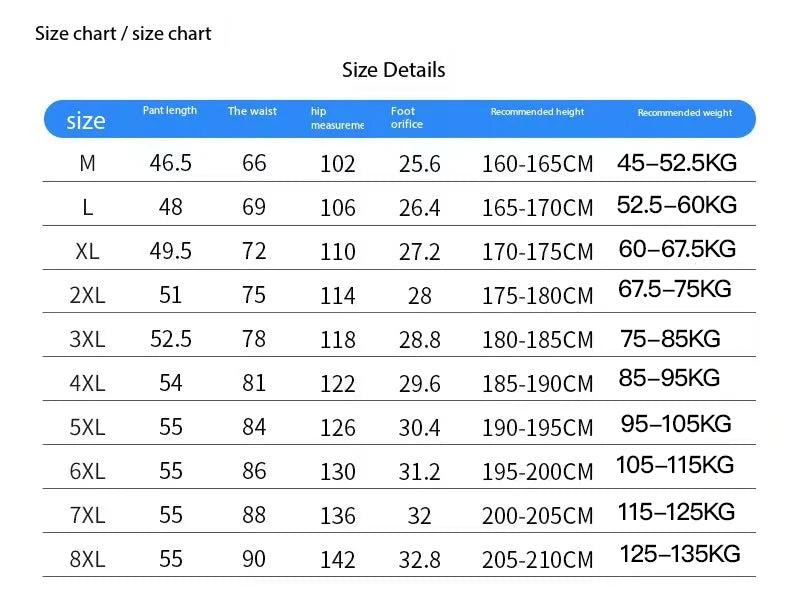Click the "Foot orifice" column header
This screenshot has width=790, height=608.
coord(407,118)
